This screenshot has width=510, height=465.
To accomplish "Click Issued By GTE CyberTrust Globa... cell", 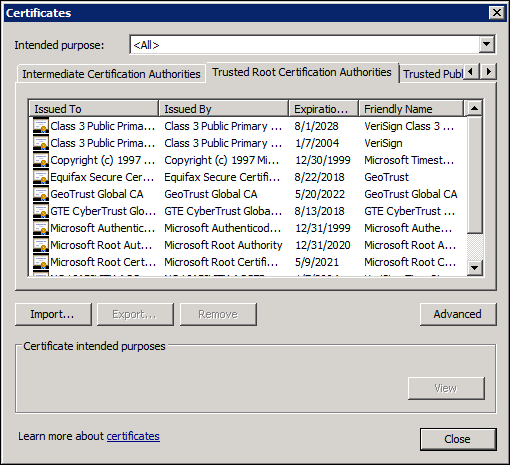I will tap(223, 211).
